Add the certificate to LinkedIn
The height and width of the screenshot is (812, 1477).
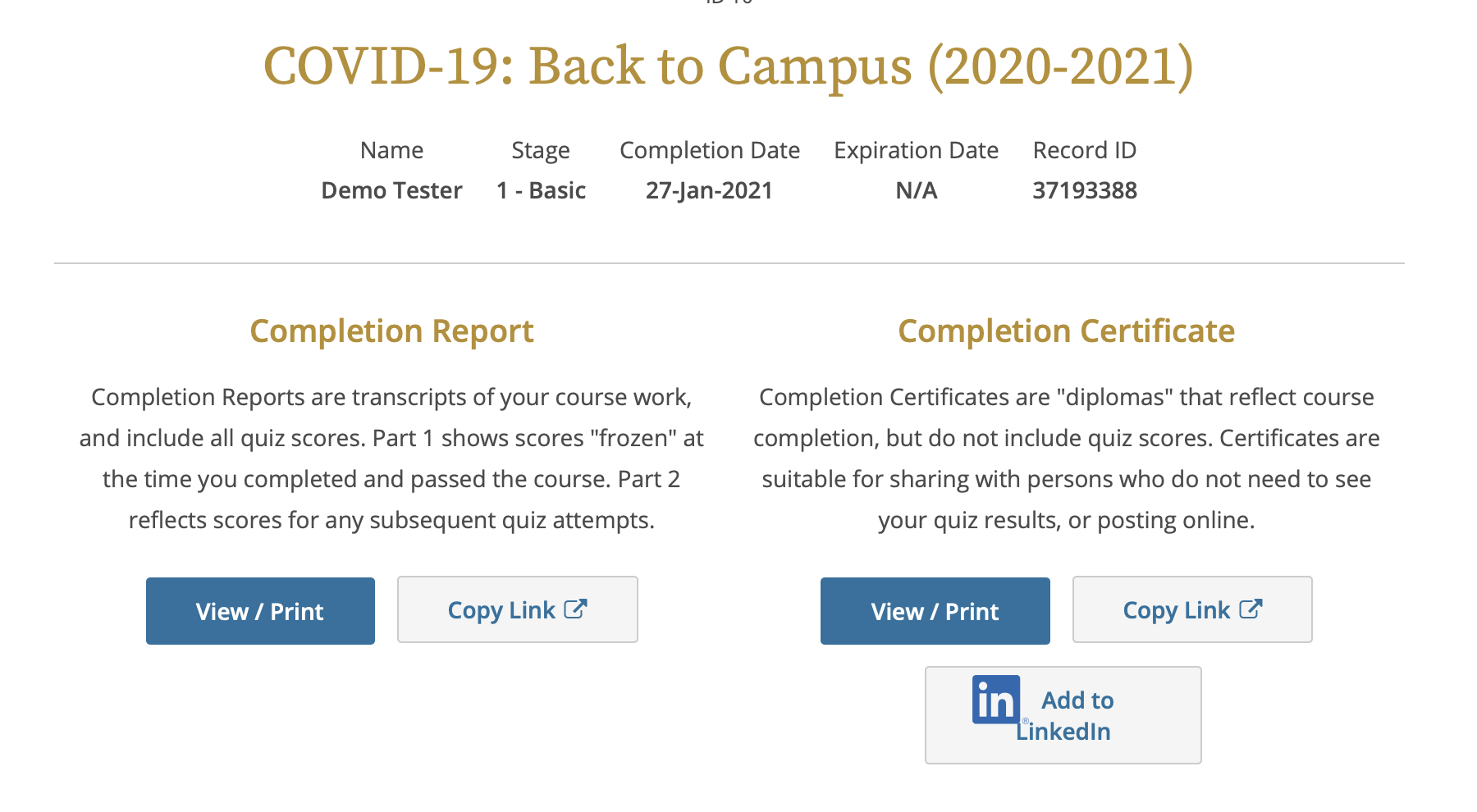click(x=1063, y=714)
